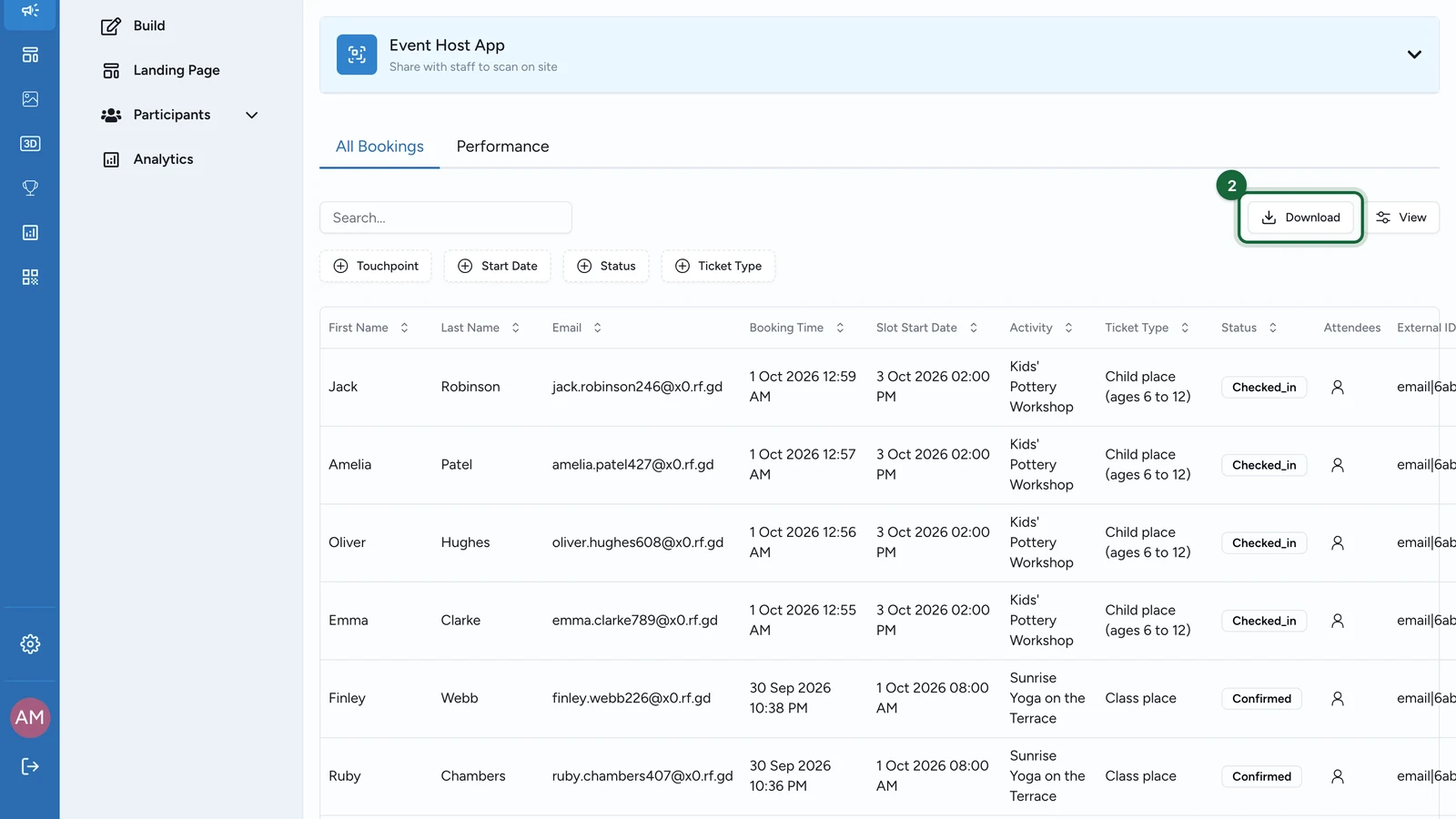View attendees for Oliver Hughes' booking
The height and width of the screenshot is (819, 1456).
point(1338,543)
